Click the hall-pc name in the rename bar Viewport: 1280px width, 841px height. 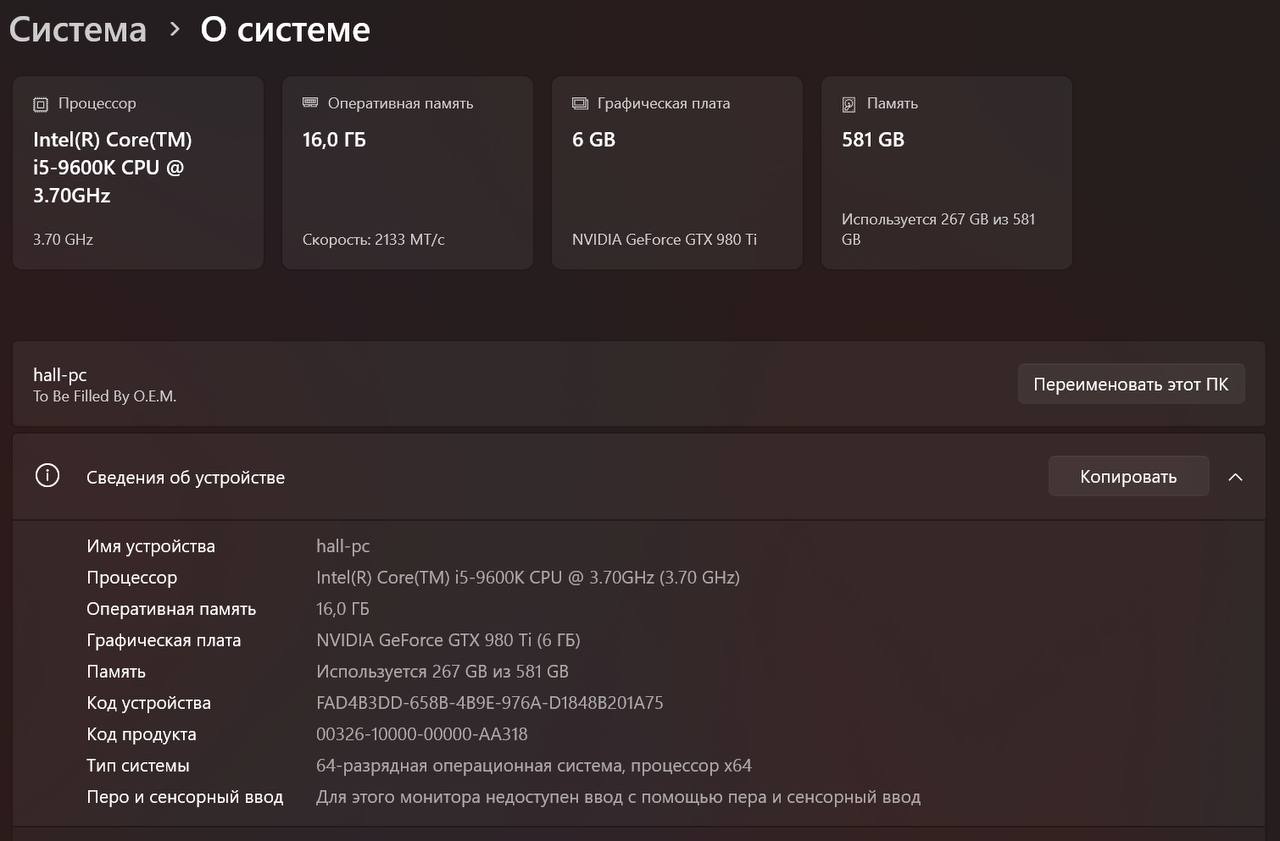tap(60, 375)
